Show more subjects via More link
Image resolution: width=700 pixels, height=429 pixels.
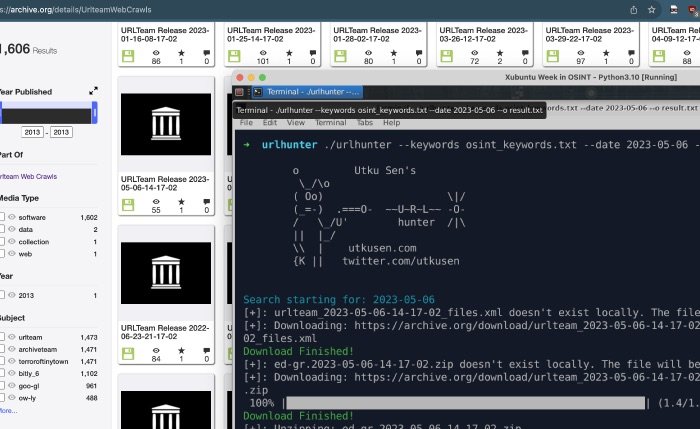(x=8, y=411)
